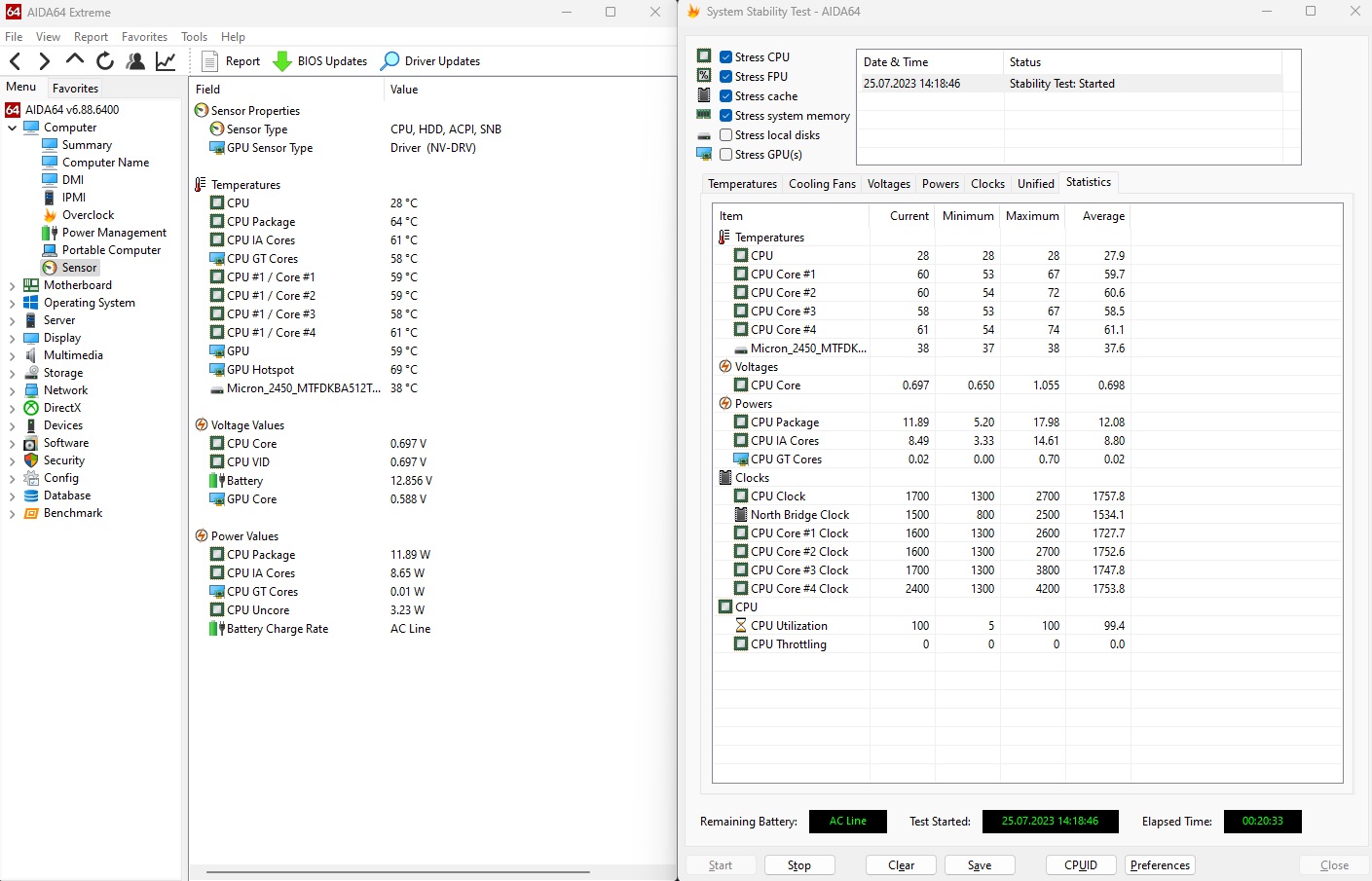Expand the Network tree node
The height and width of the screenshot is (881, 1372).
[12, 390]
